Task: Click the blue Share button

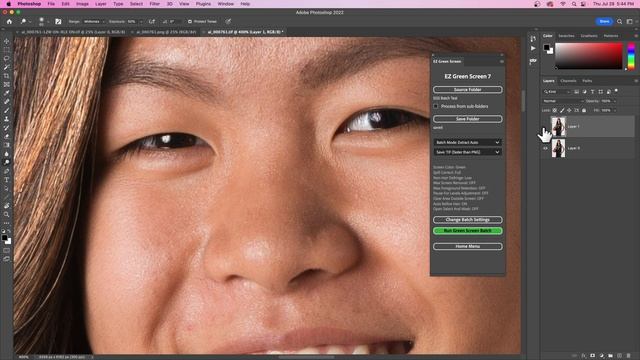Action: (x=604, y=21)
